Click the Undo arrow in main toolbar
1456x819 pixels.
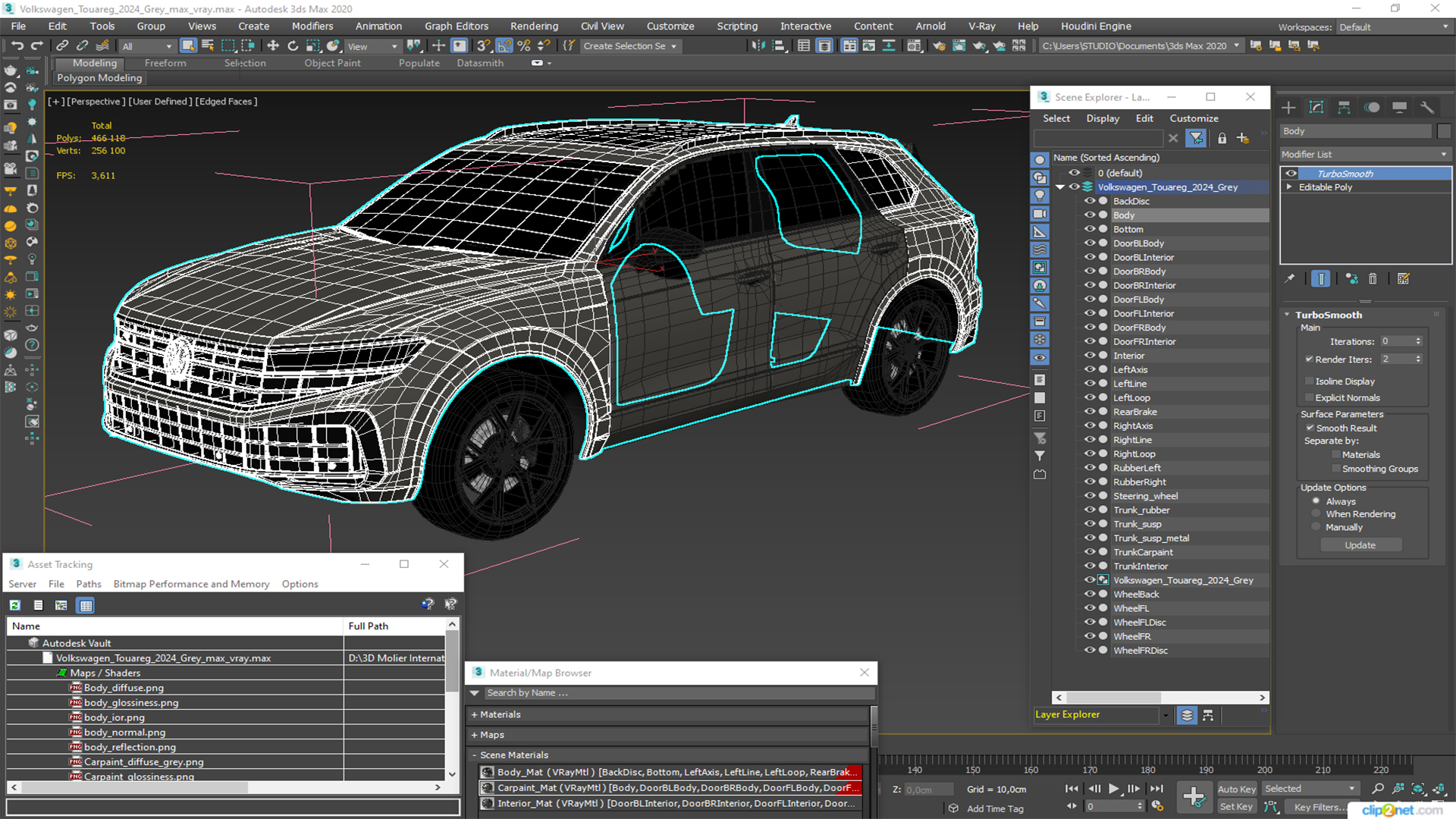point(17,46)
